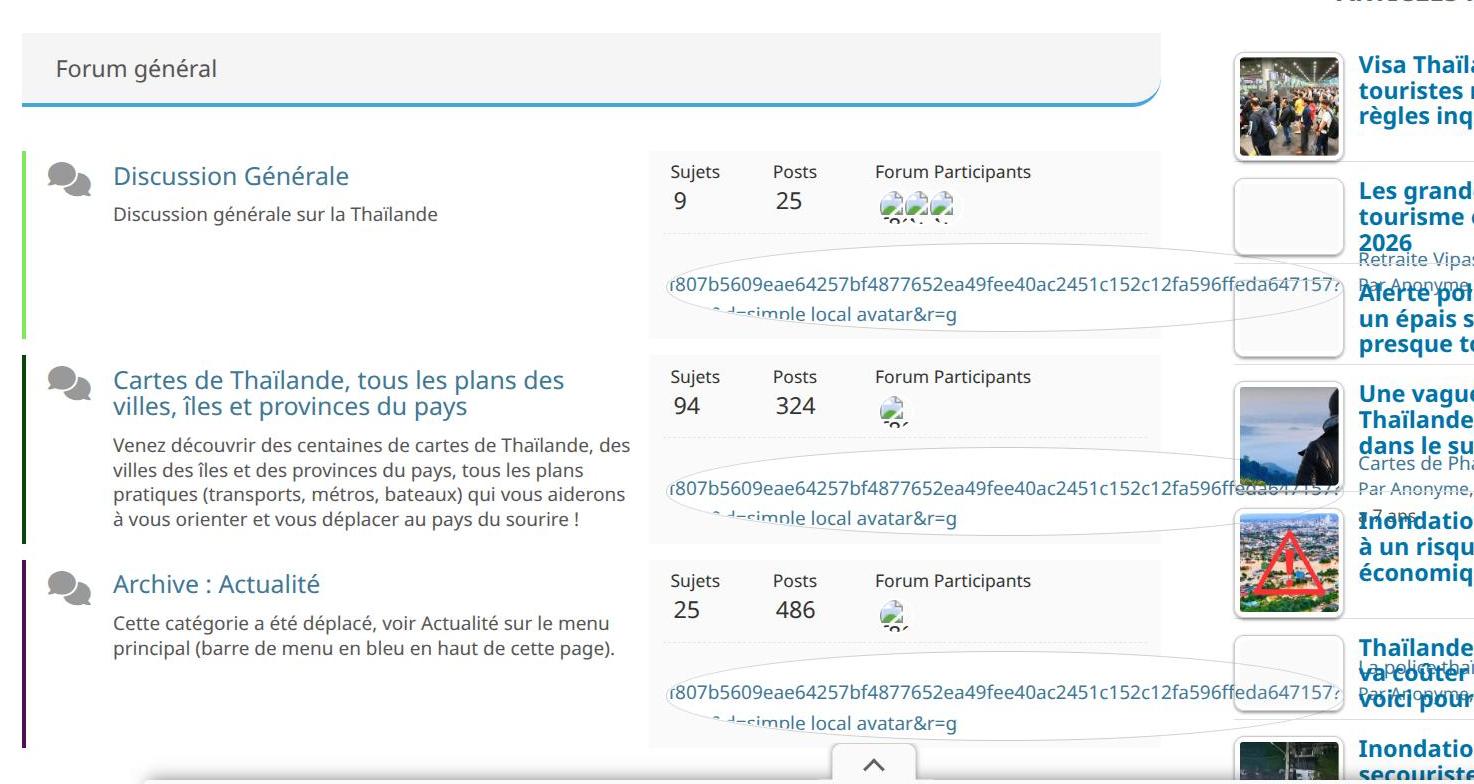Viewport: 1474px width, 784px height.
Task: Click participant avatar in Cartes de Thaïlande row
Action: coord(891,410)
